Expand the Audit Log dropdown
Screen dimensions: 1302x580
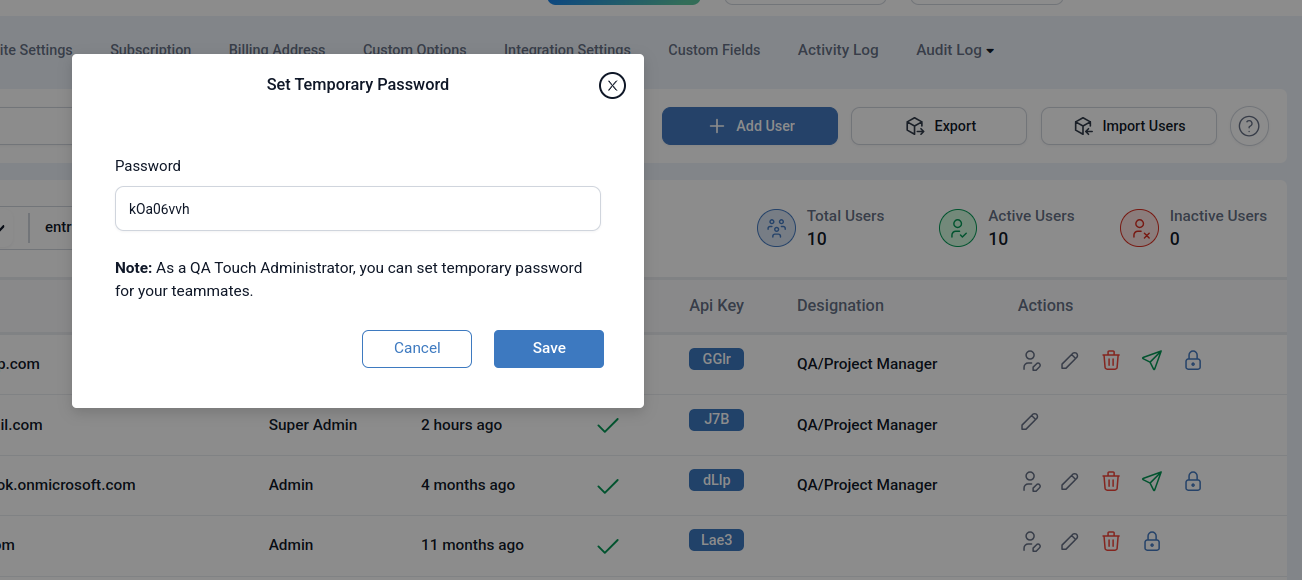[954, 50]
